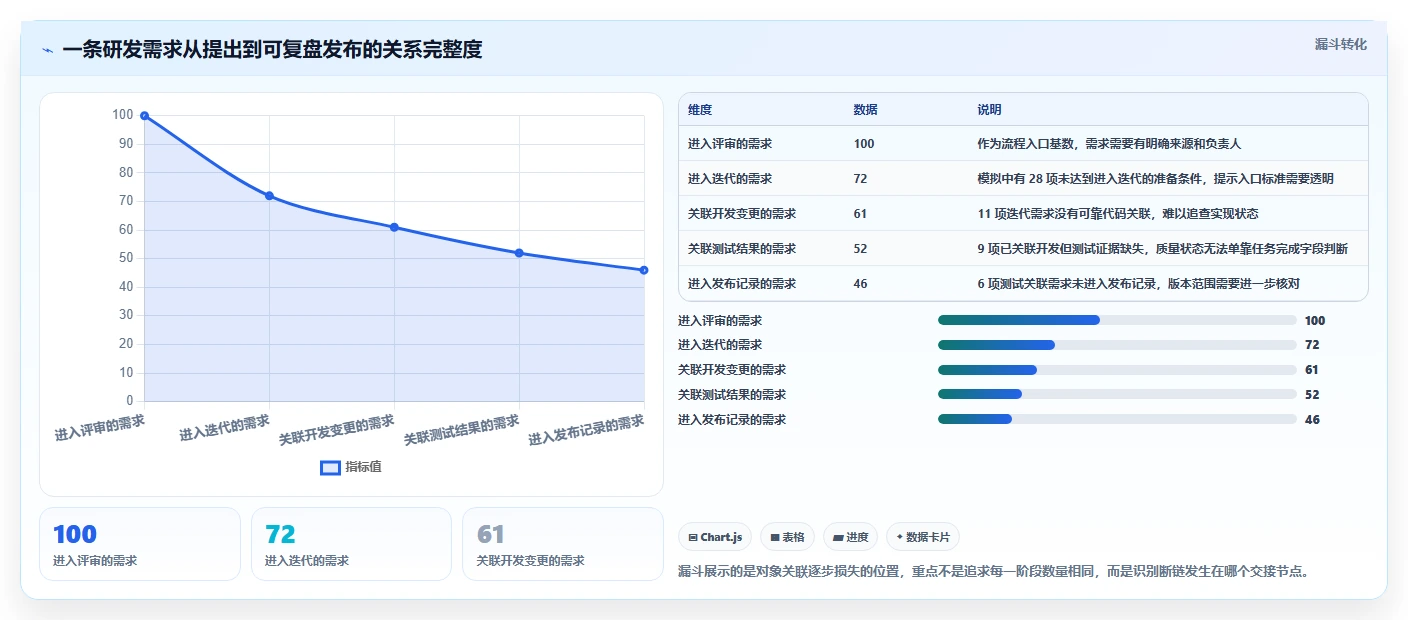Click progress value 100 at bar end

click(x=1315, y=320)
